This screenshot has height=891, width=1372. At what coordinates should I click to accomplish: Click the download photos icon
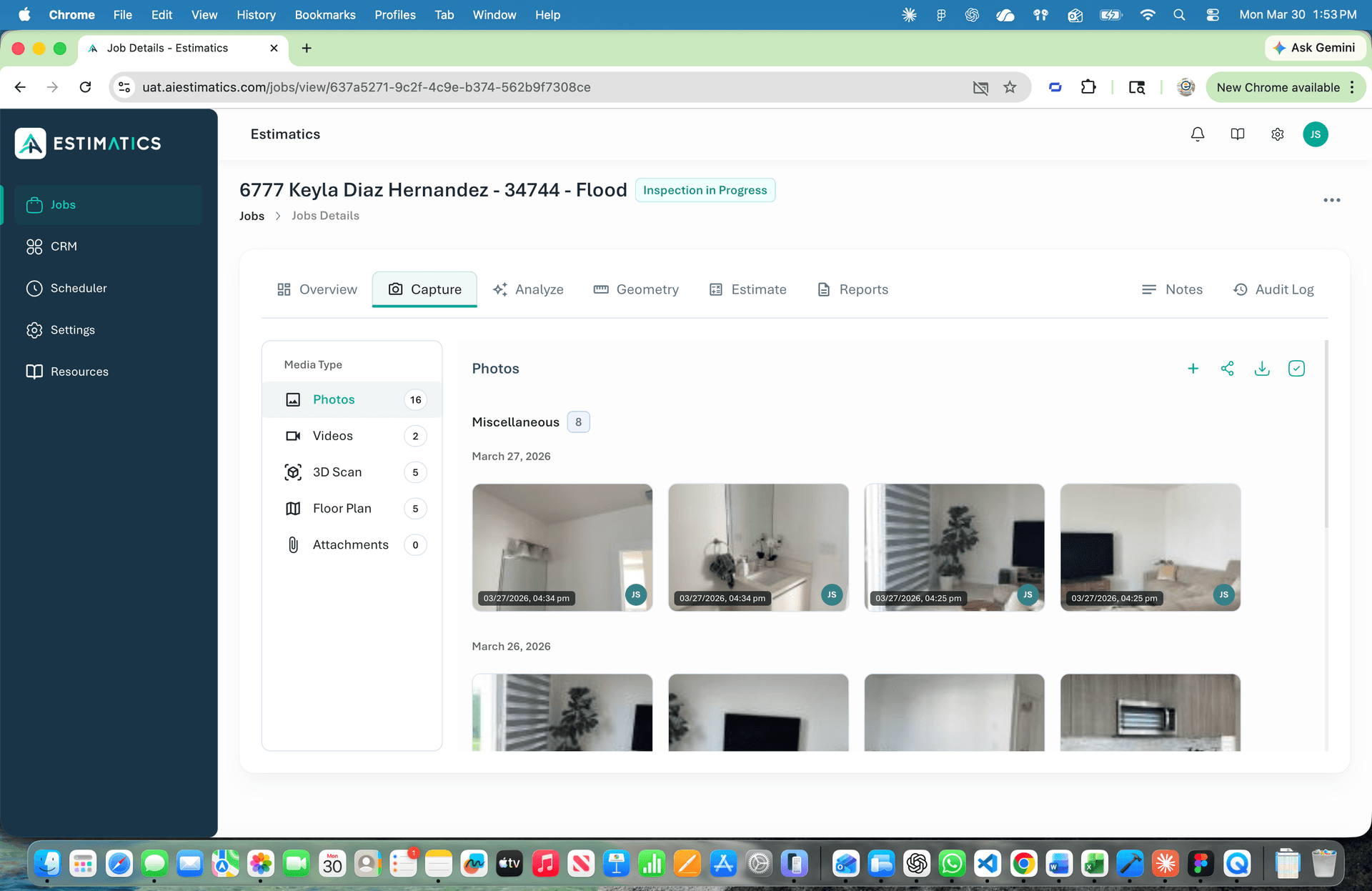(1262, 369)
